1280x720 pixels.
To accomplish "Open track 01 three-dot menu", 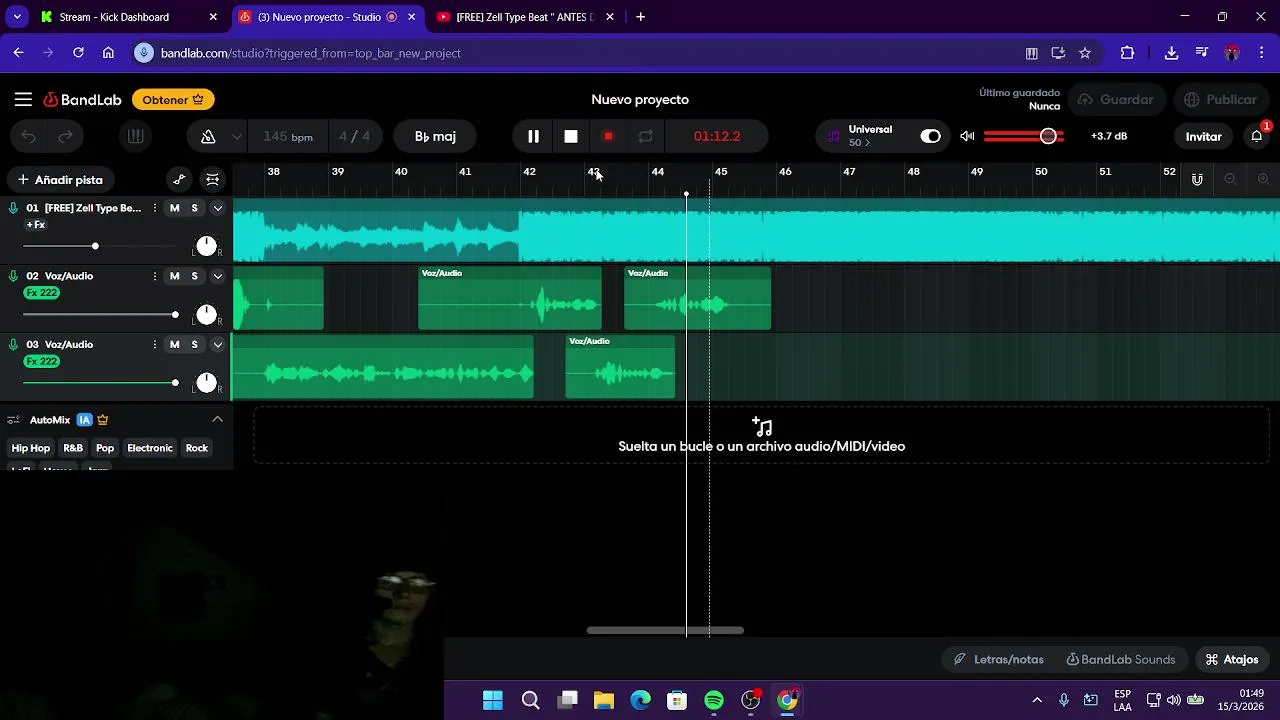I will [154, 208].
